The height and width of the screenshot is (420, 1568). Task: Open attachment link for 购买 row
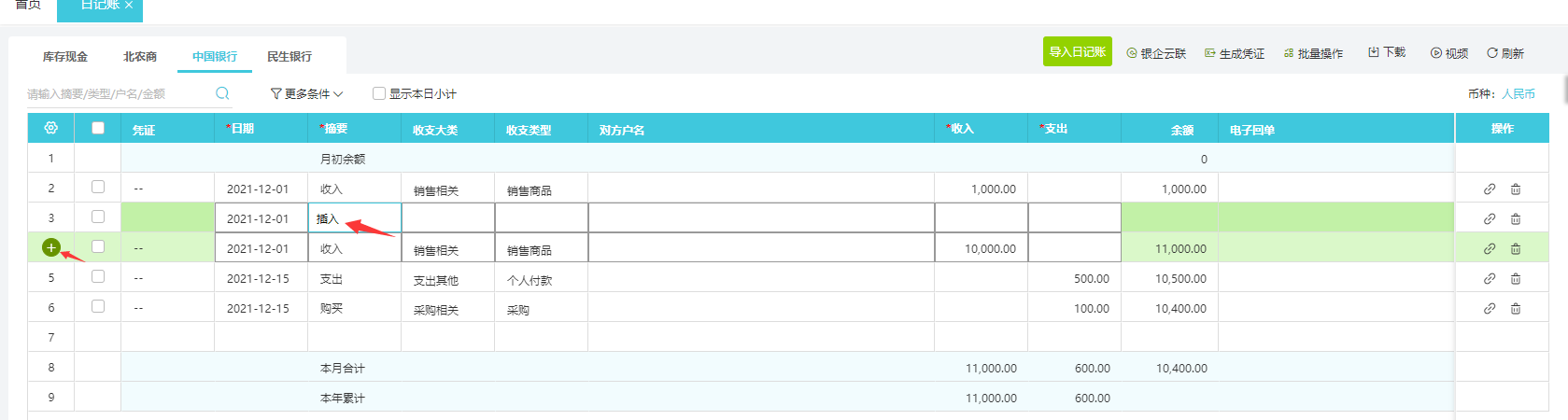click(1490, 309)
